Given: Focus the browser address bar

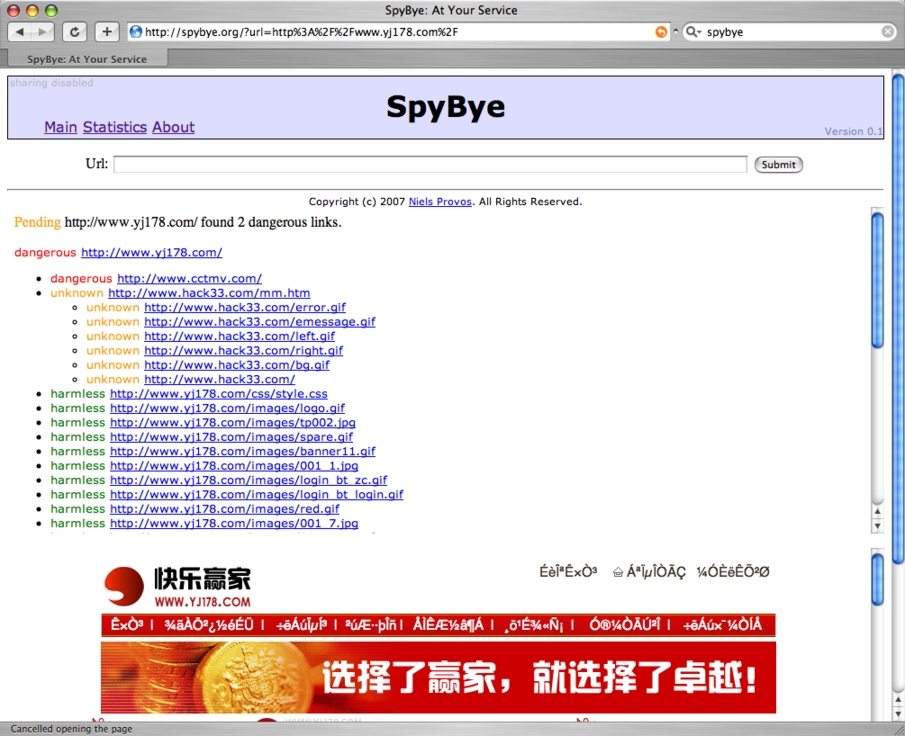Looking at the screenshot, I should click(x=398, y=32).
